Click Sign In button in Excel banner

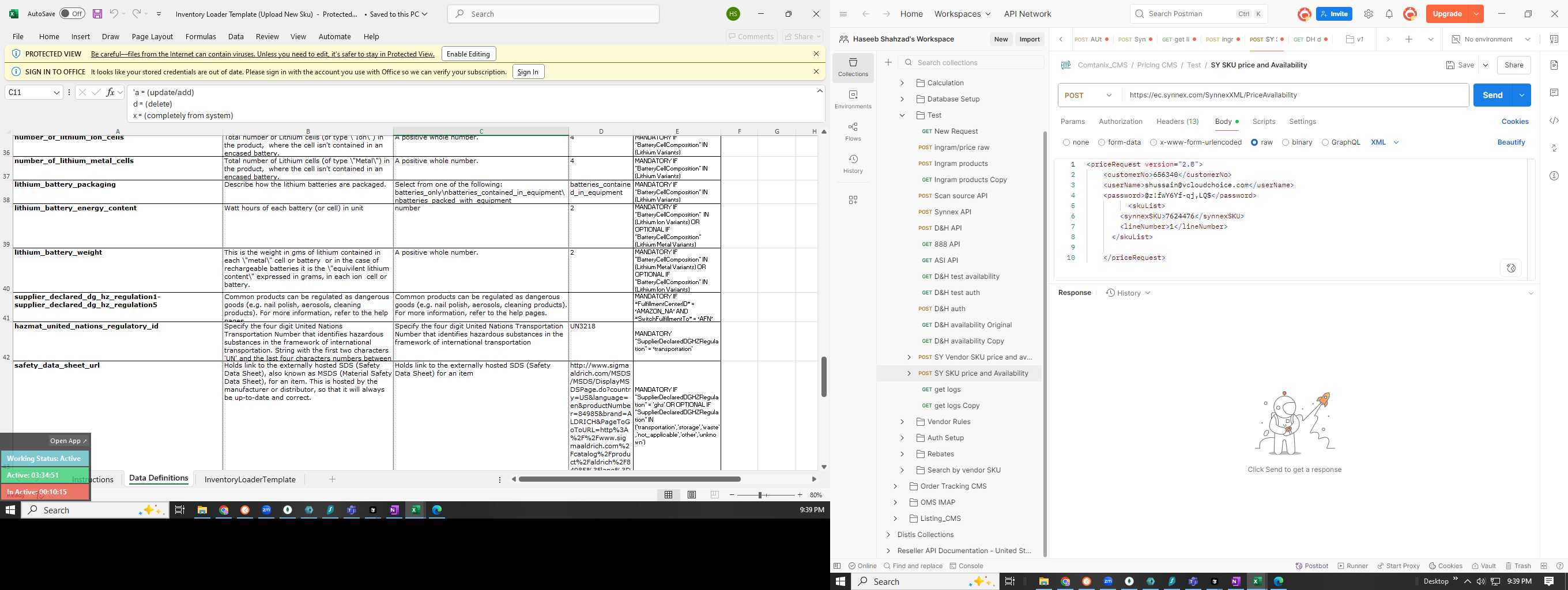(x=527, y=72)
